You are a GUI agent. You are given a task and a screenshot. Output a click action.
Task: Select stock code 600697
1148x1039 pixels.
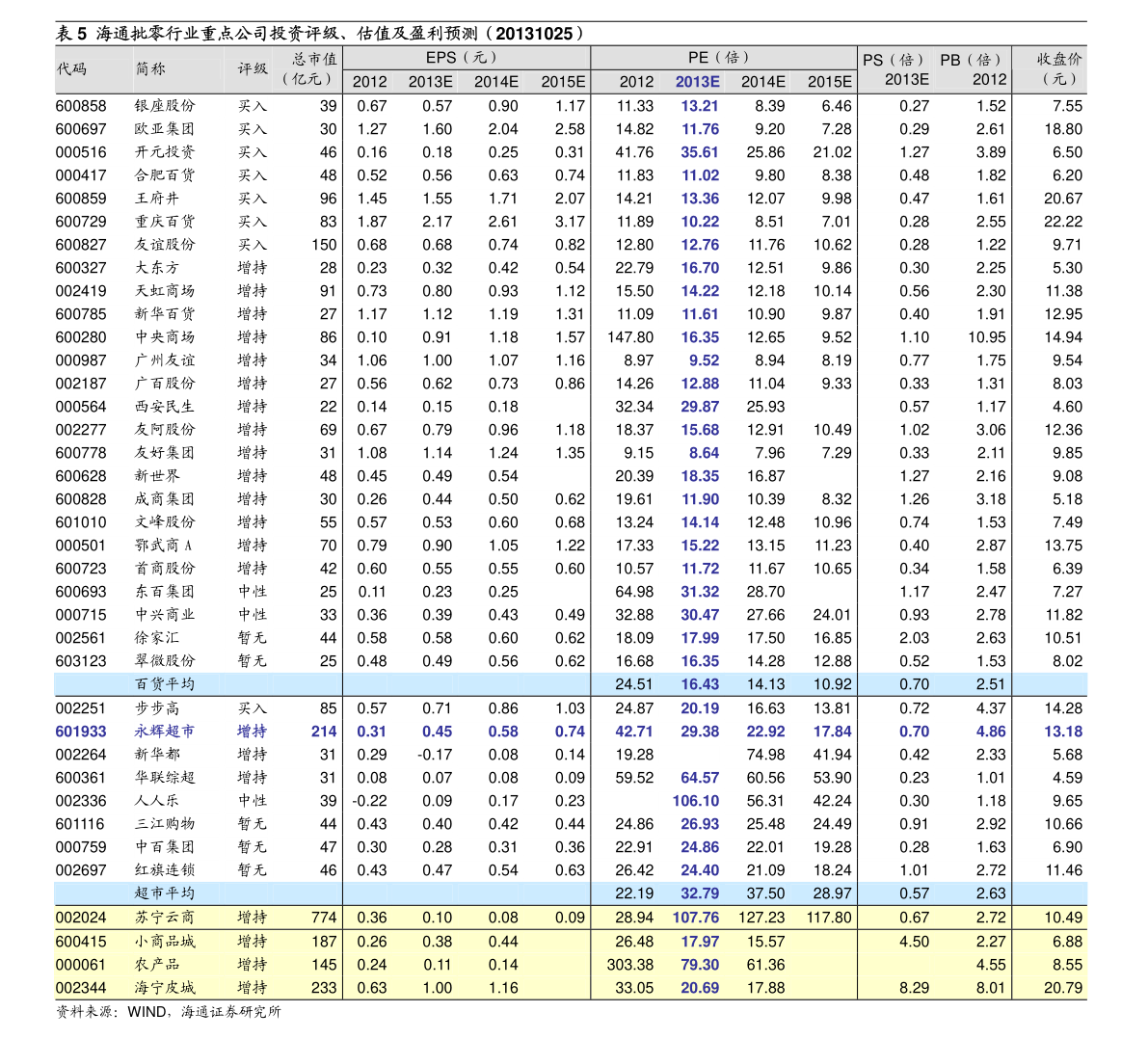[81, 129]
